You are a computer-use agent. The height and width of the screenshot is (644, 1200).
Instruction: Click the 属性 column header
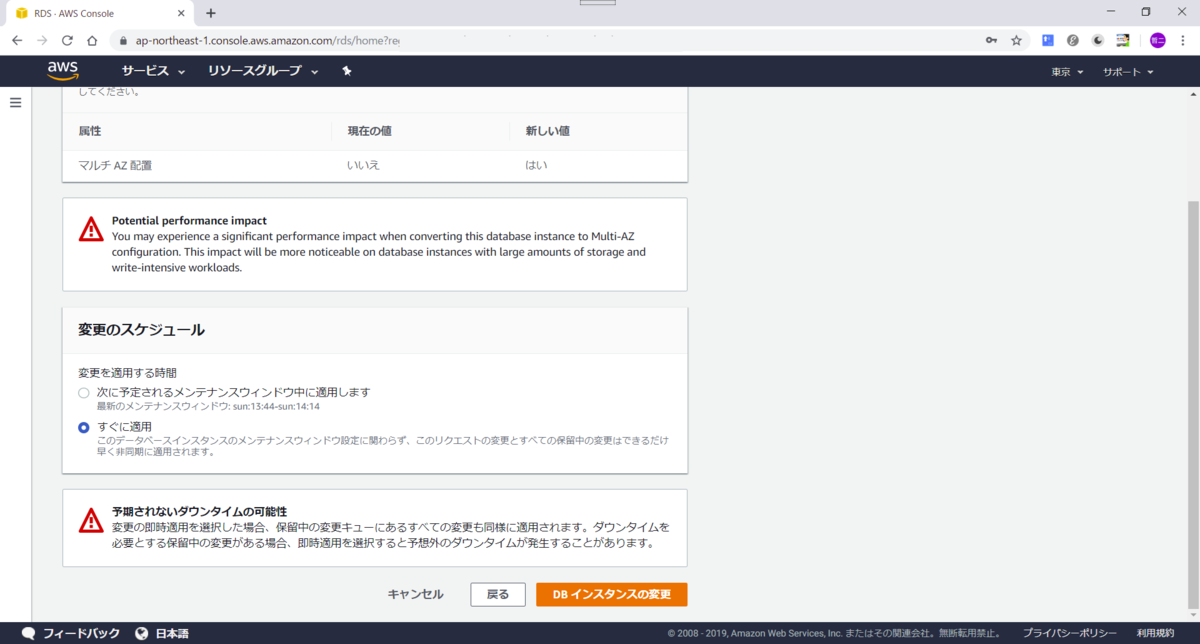click(89, 131)
